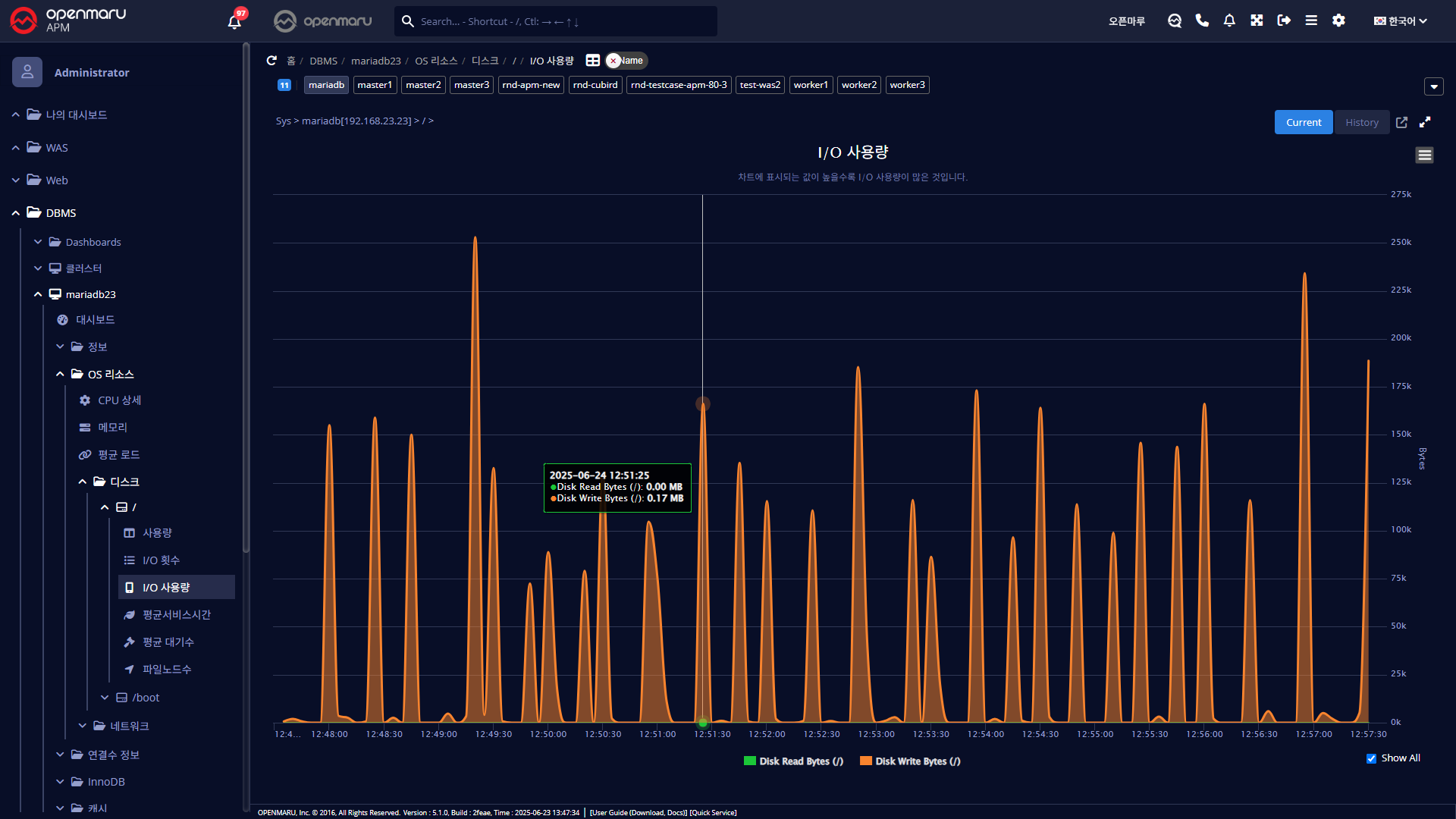Screen dimensions: 1456x819
Task: Open the 한국어 language dropdown
Action: coord(1401,21)
